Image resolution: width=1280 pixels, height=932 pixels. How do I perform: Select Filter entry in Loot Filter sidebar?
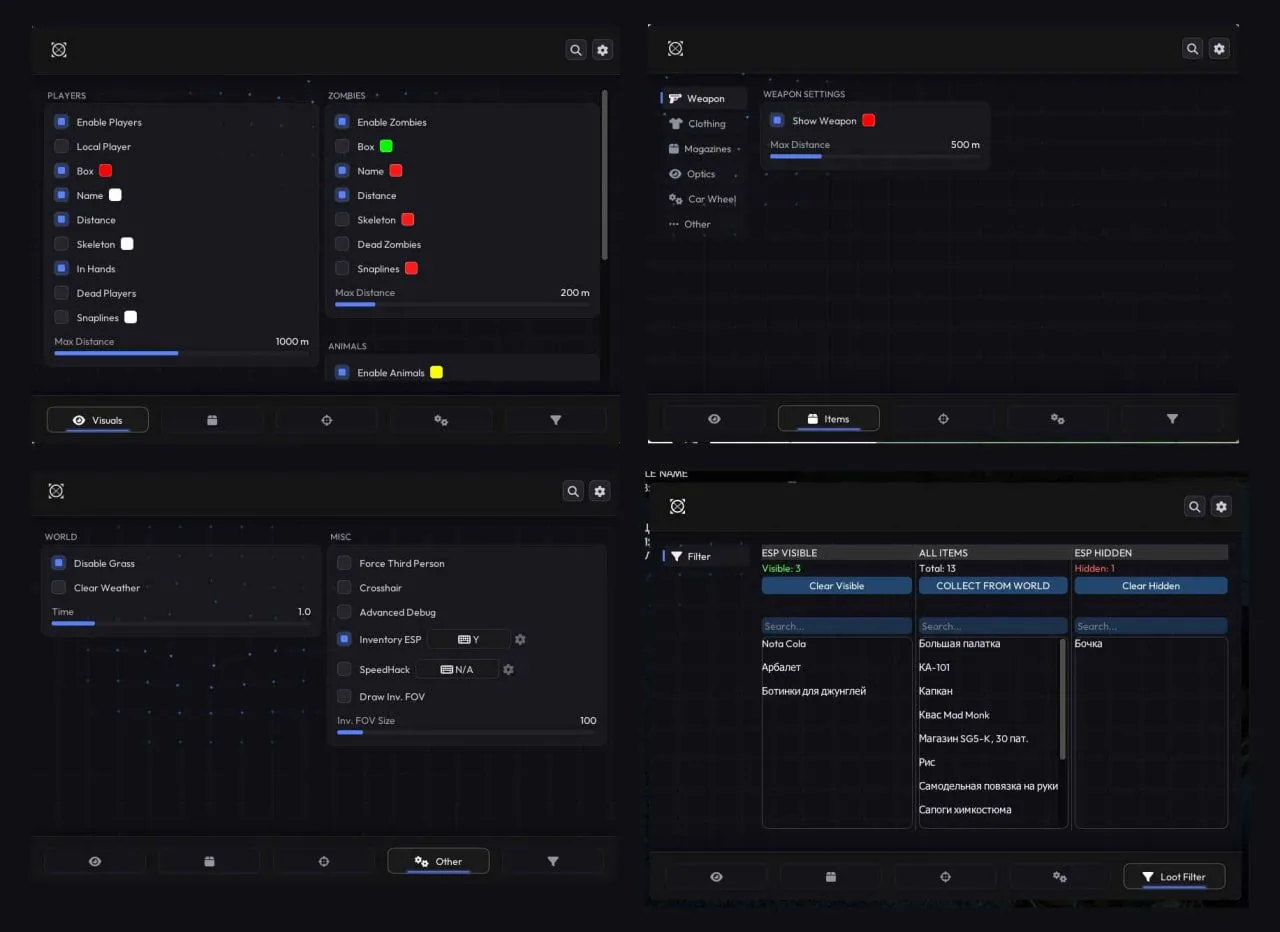[x=707, y=556]
